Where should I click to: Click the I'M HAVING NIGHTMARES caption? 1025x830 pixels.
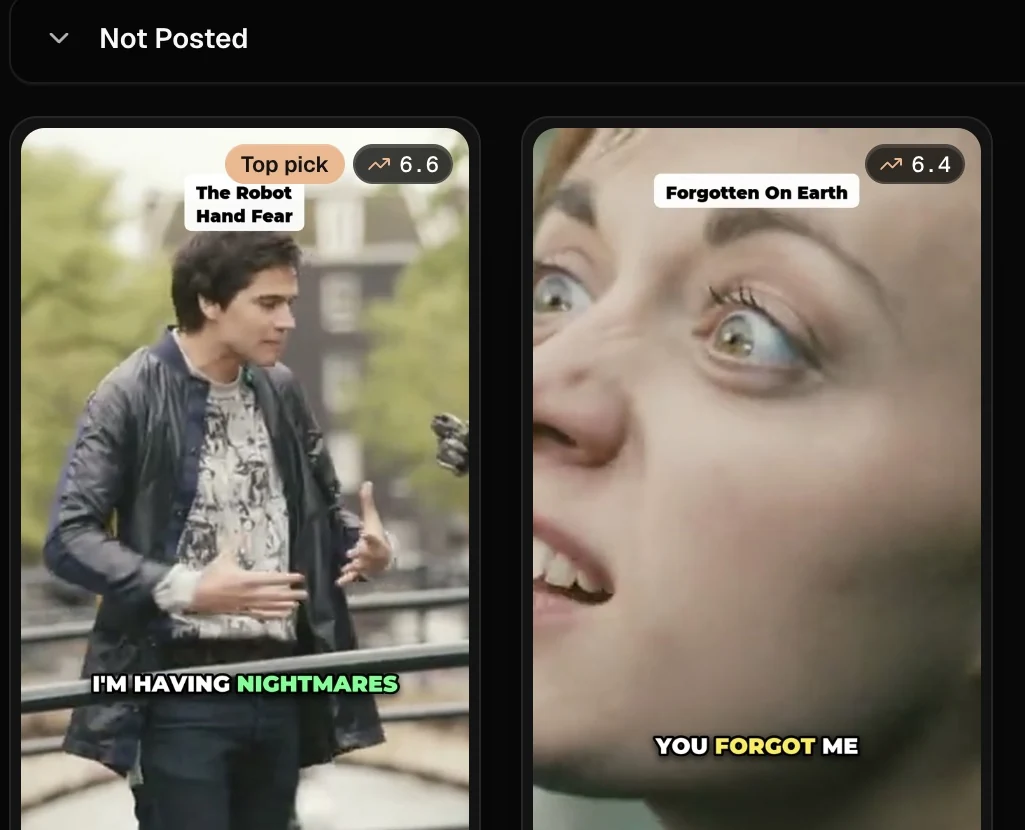coord(245,684)
